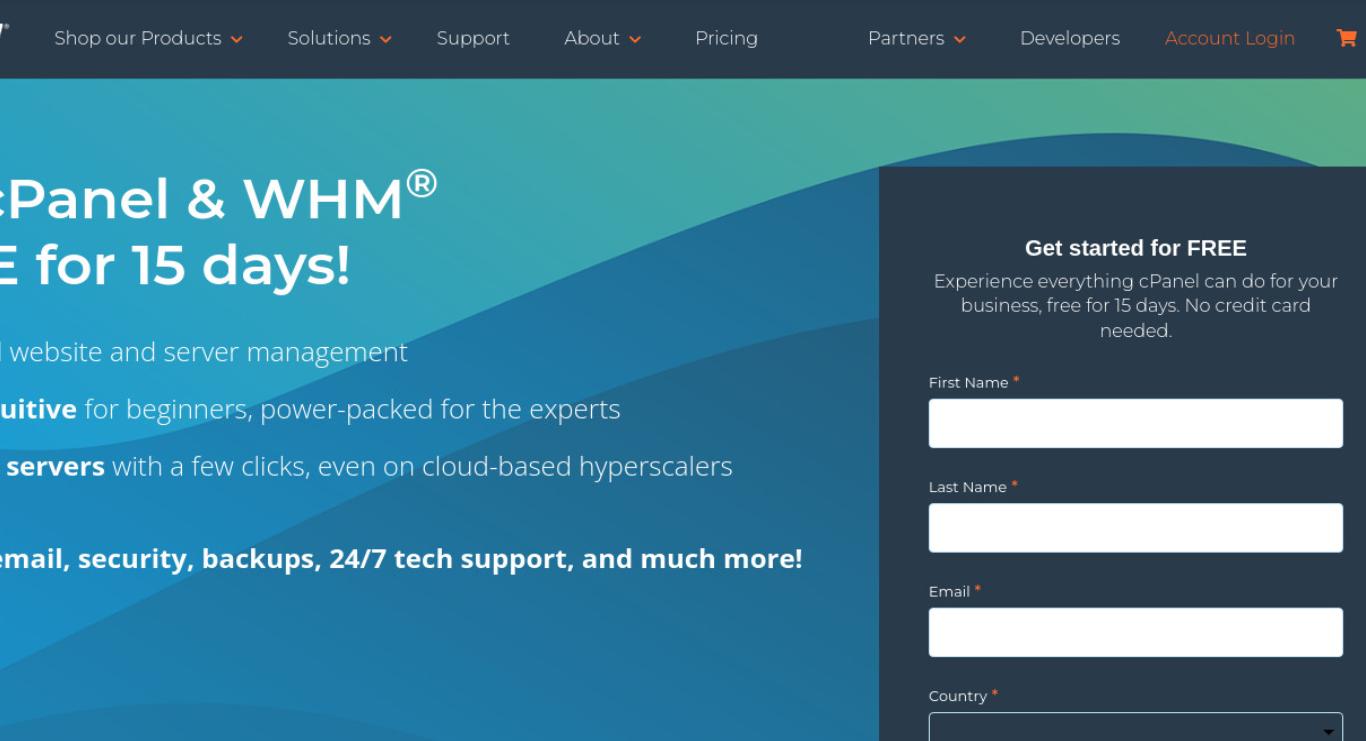Expand the Shop our Products menu
1366x741 pixels.
pyautogui.click(x=148, y=38)
